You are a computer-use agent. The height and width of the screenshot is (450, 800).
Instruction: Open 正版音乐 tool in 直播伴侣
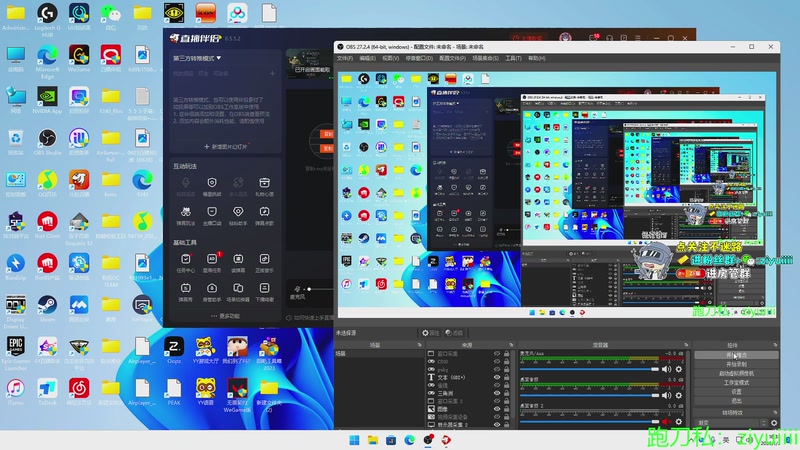(x=264, y=262)
